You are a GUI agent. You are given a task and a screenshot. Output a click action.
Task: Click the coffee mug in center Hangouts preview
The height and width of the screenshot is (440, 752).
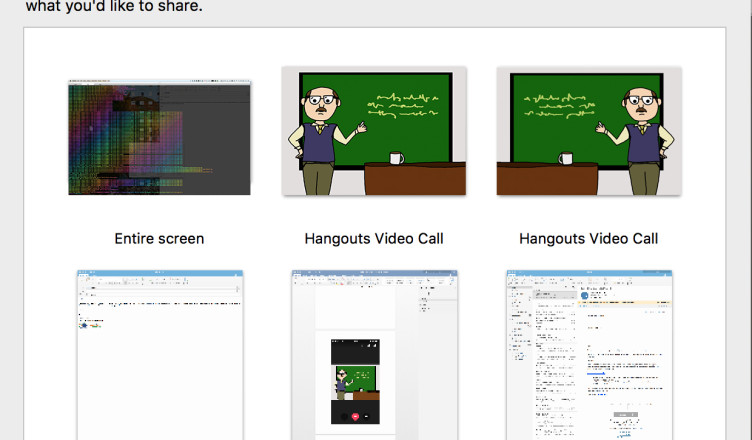397,158
